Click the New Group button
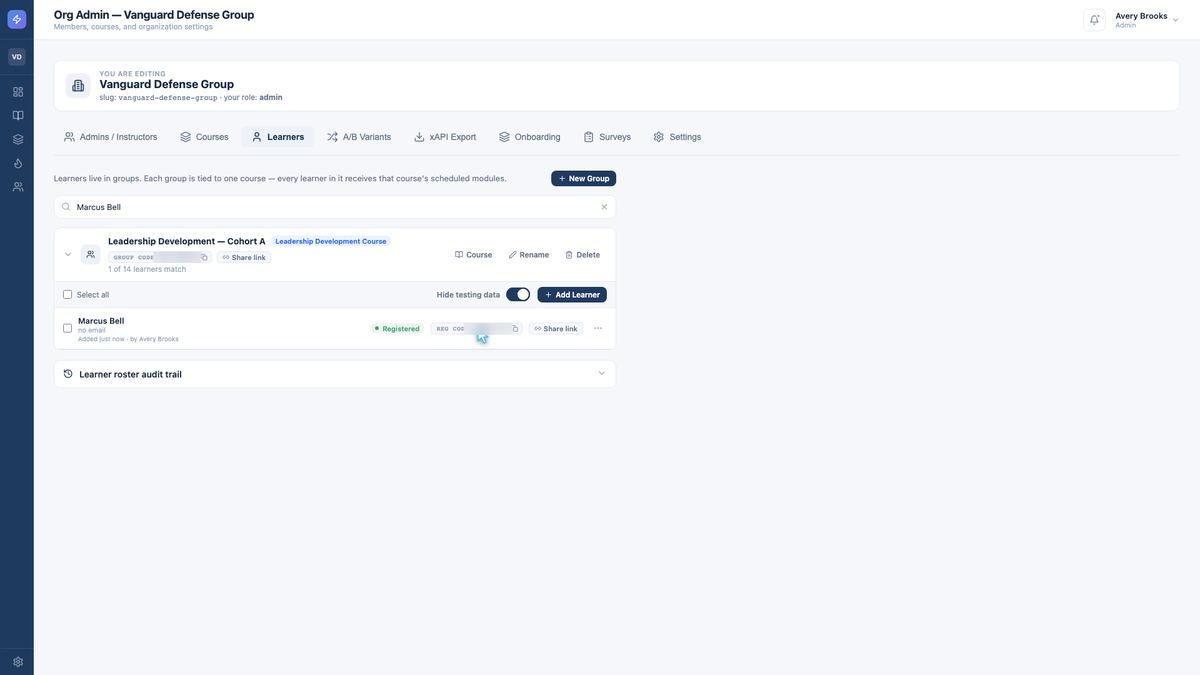 [584, 178]
